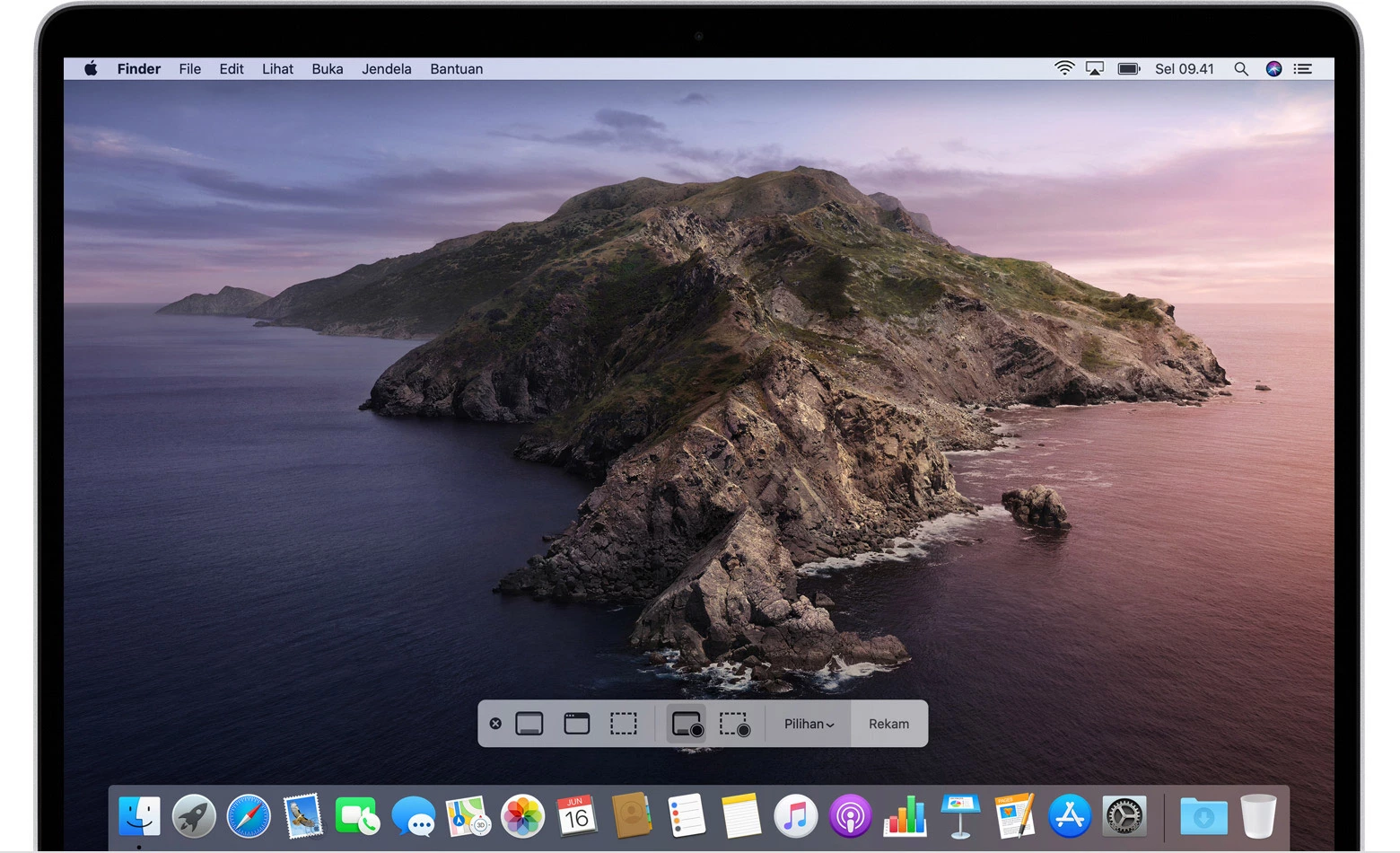Open the Bantuan menu
This screenshot has height=853, width=1400.
(456, 68)
